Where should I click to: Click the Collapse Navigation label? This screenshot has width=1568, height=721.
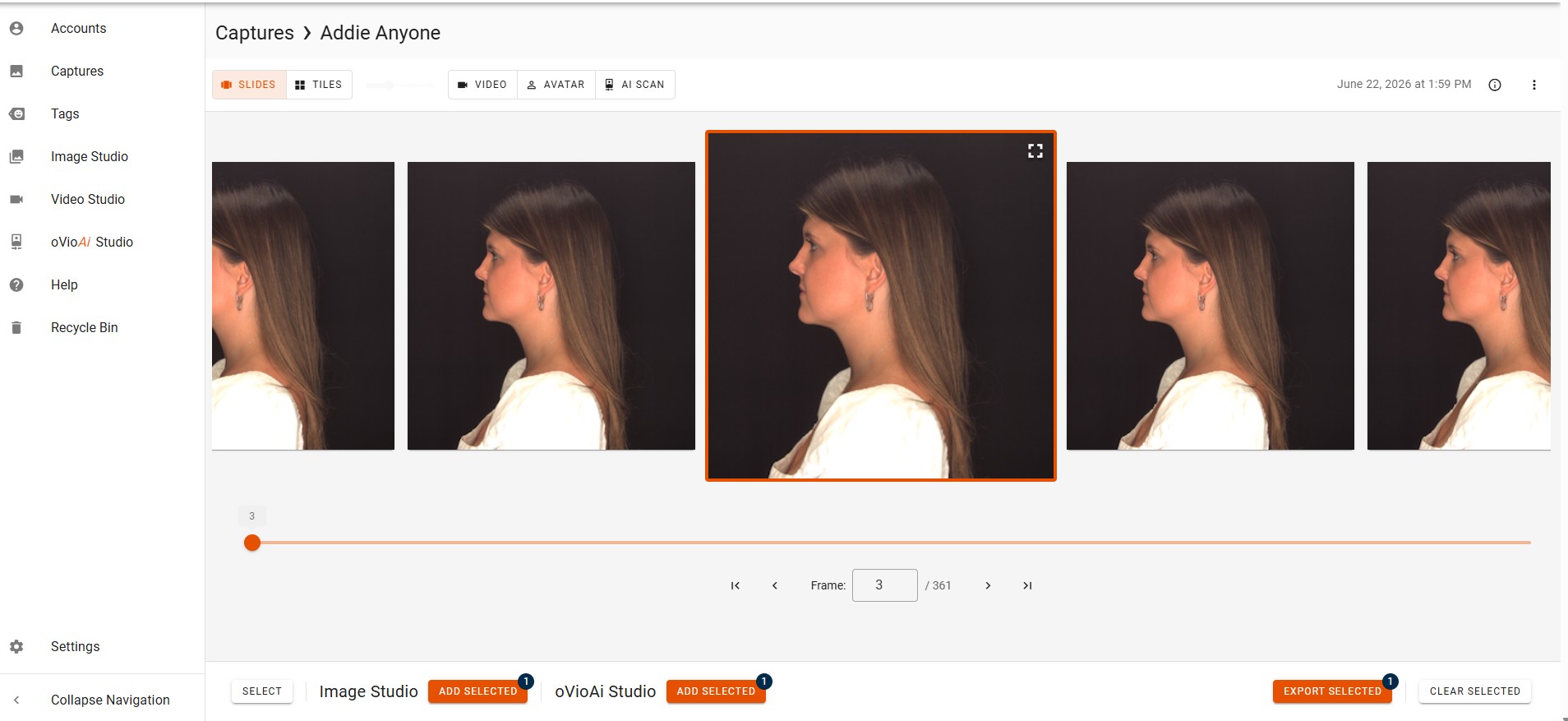tap(110, 700)
